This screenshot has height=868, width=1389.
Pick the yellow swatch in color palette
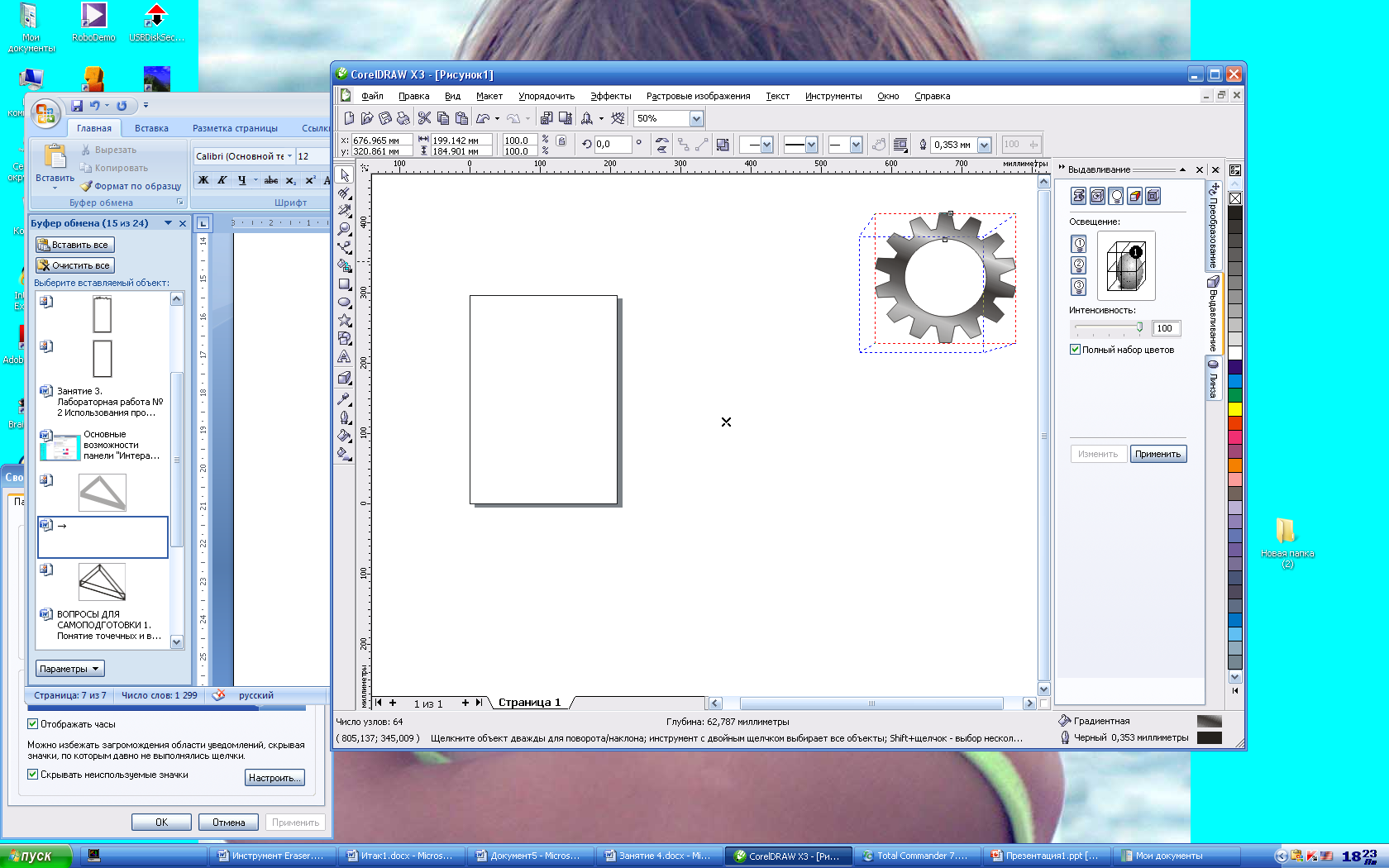pos(1235,408)
